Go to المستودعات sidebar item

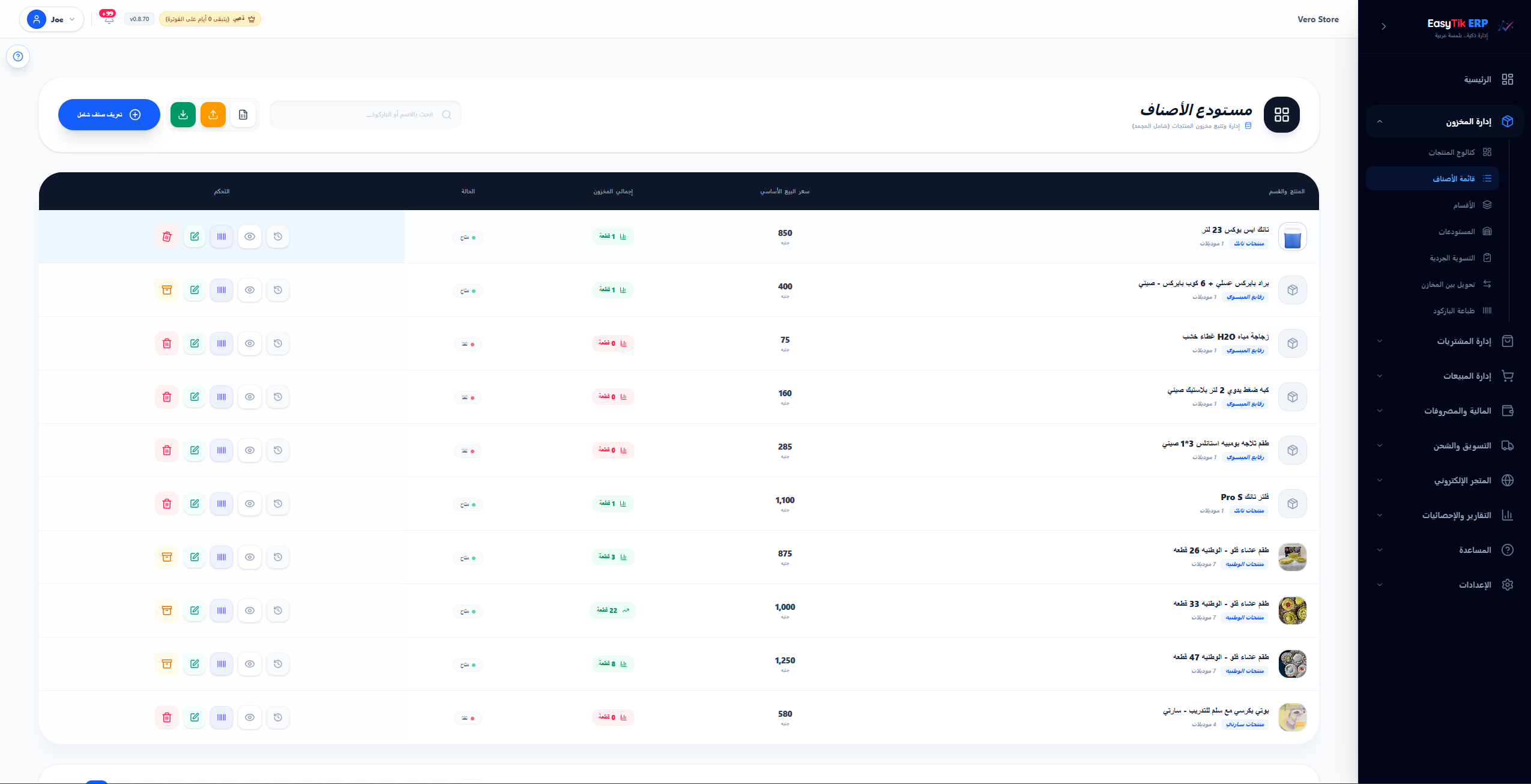pyautogui.click(x=1456, y=231)
